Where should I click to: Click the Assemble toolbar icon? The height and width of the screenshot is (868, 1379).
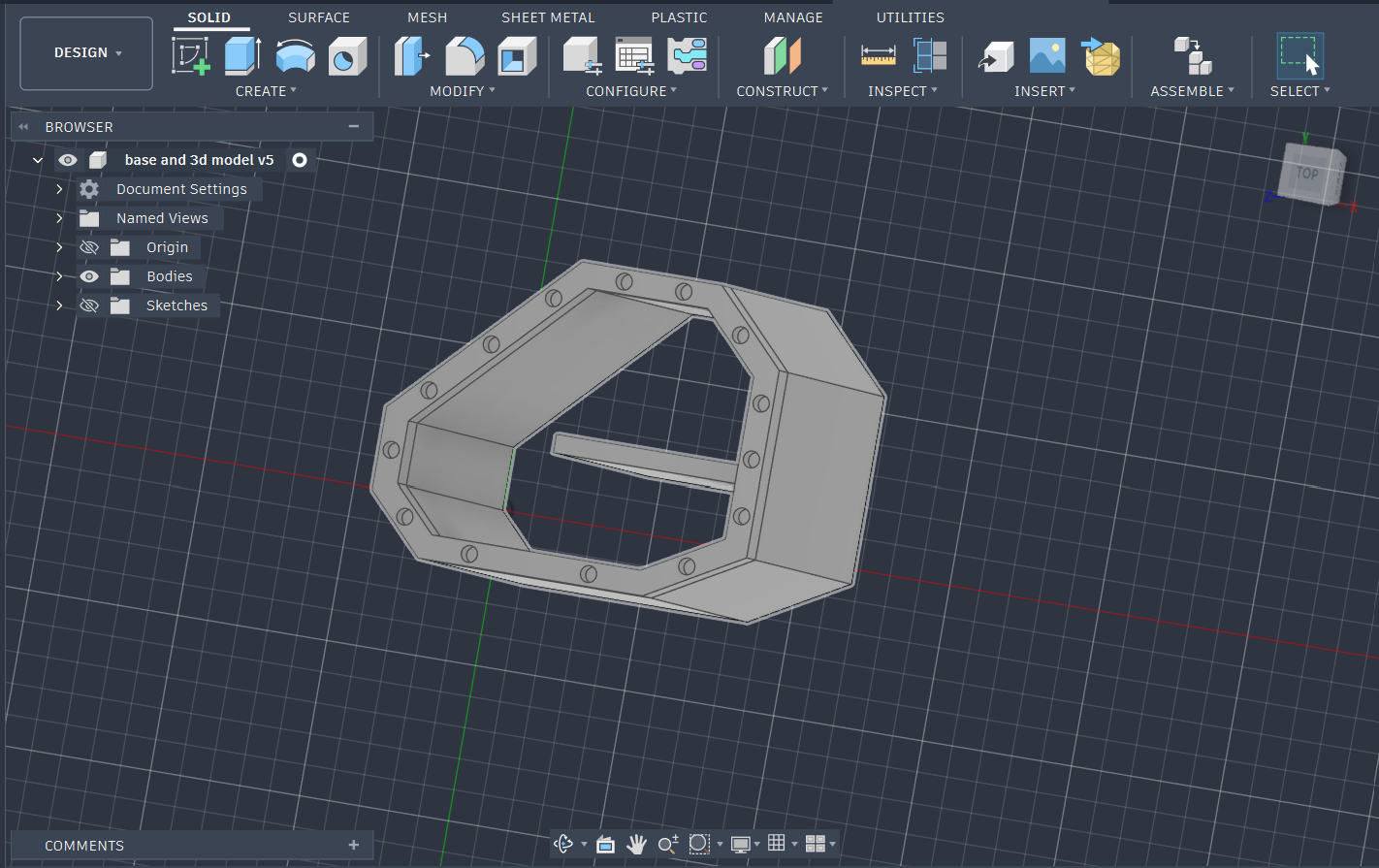point(1192,56)
